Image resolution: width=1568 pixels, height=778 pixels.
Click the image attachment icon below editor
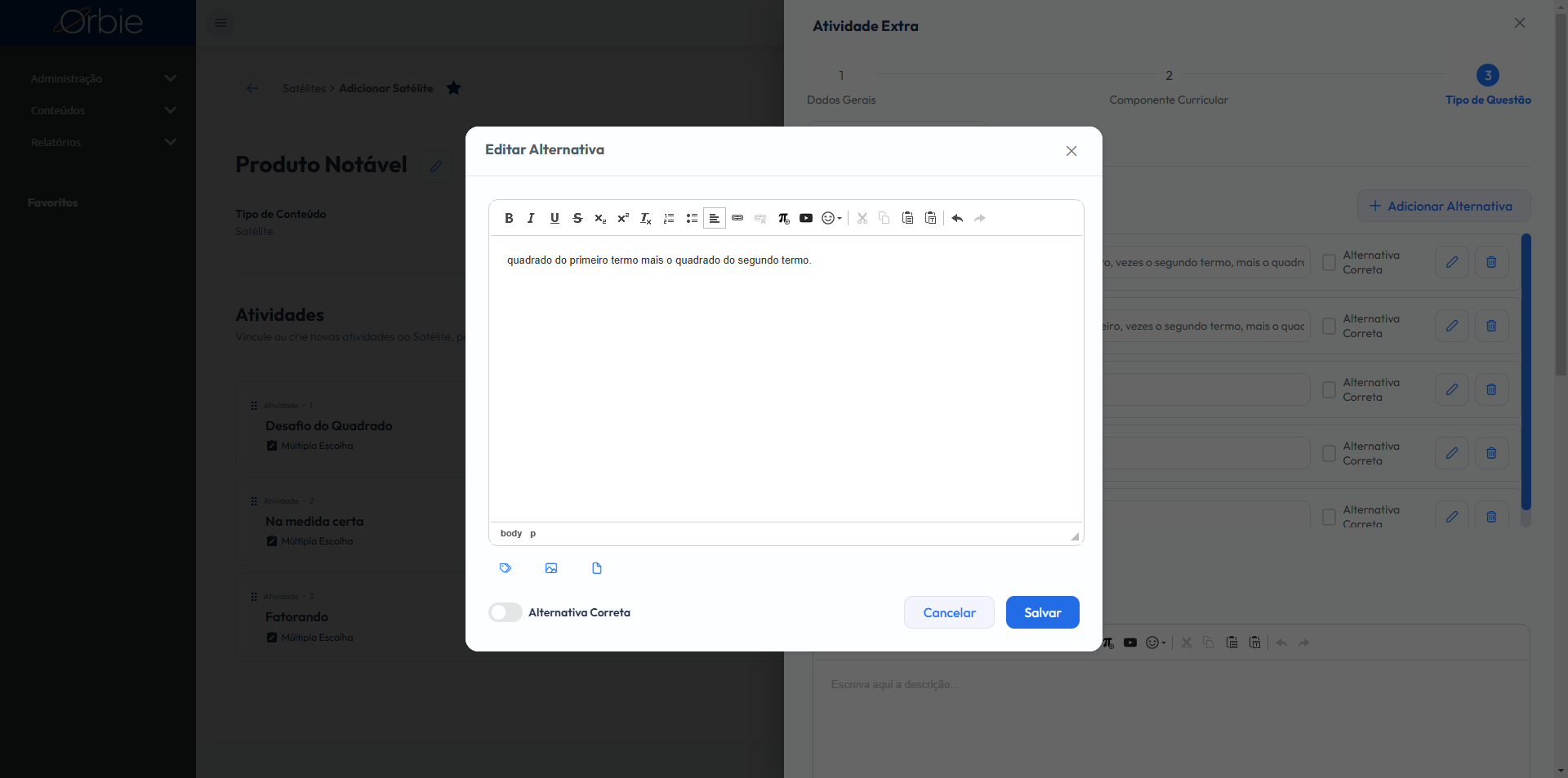[x=551, y=568]
